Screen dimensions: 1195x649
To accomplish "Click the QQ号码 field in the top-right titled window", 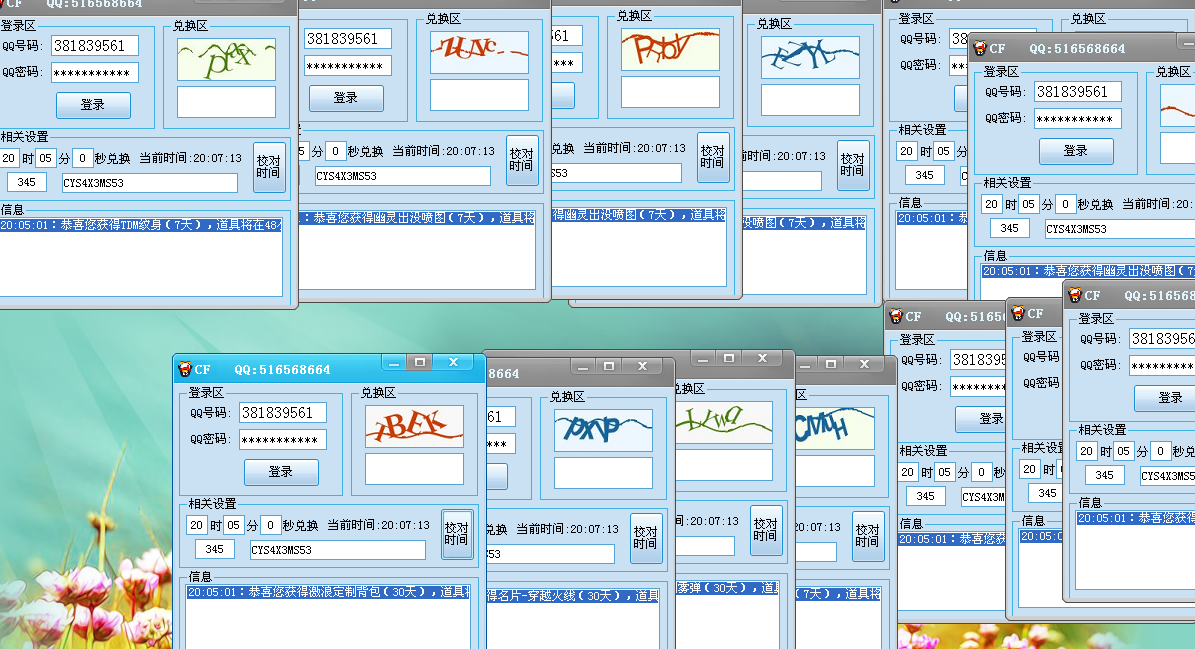I will 1078,92.
